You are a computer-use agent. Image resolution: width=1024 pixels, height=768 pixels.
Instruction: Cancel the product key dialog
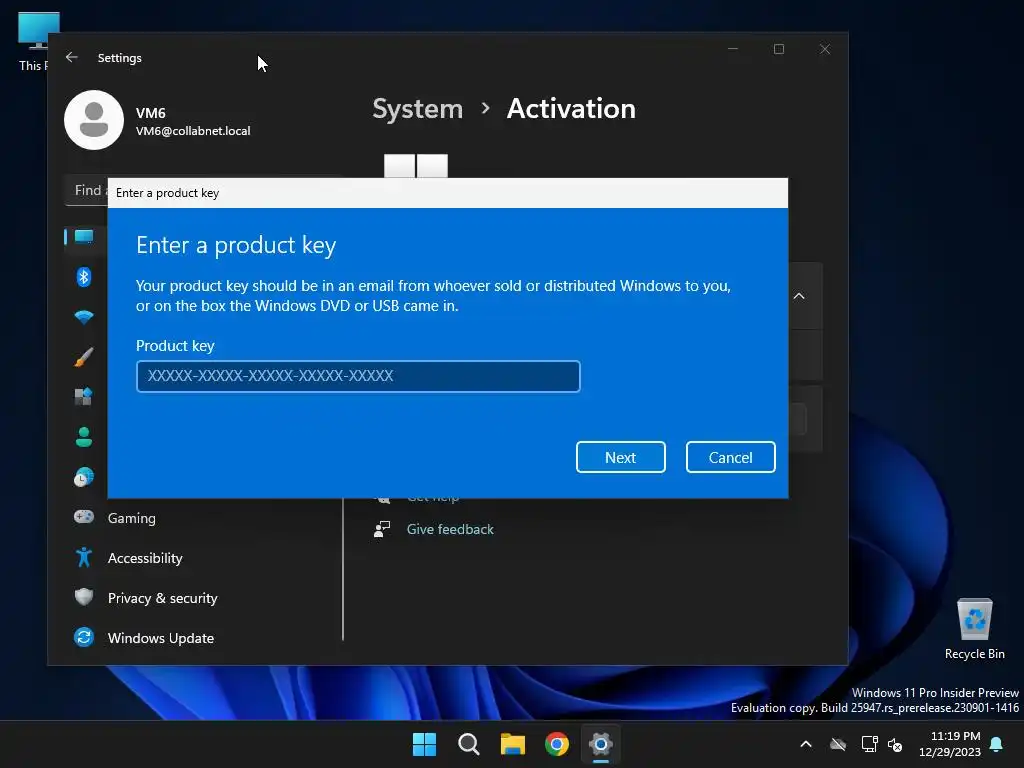(730, 457)
